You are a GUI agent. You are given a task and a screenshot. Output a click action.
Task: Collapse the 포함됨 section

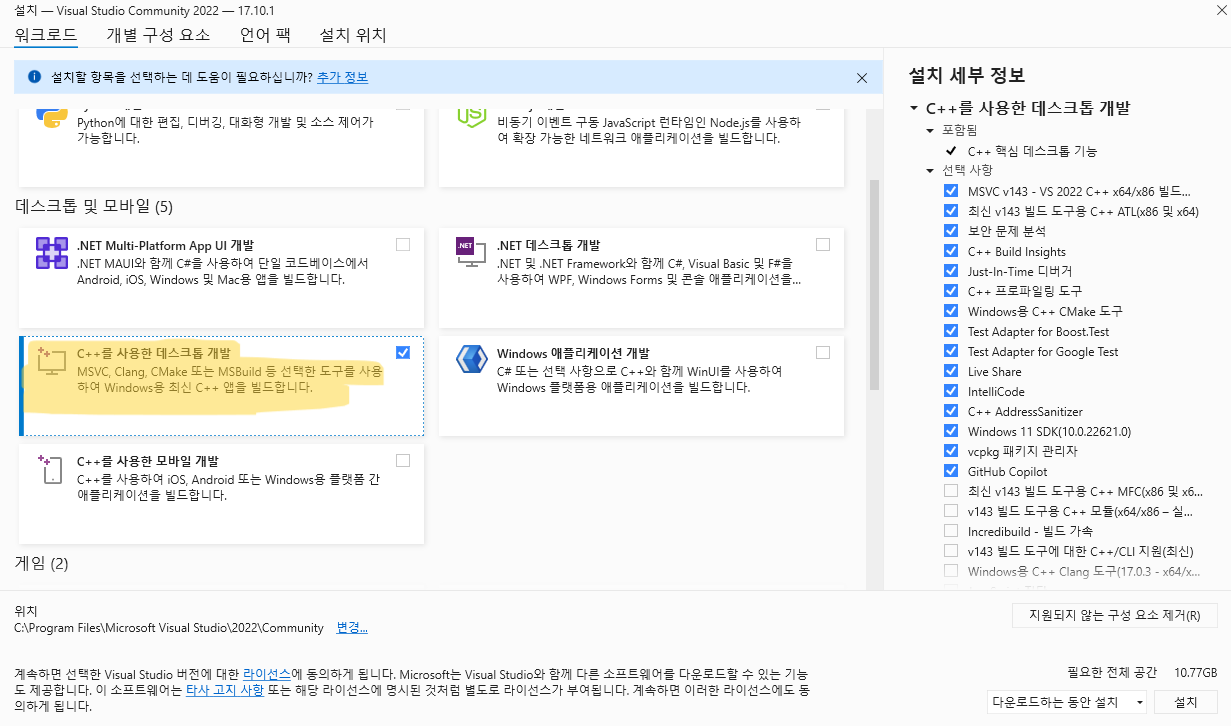coord(930,131)
